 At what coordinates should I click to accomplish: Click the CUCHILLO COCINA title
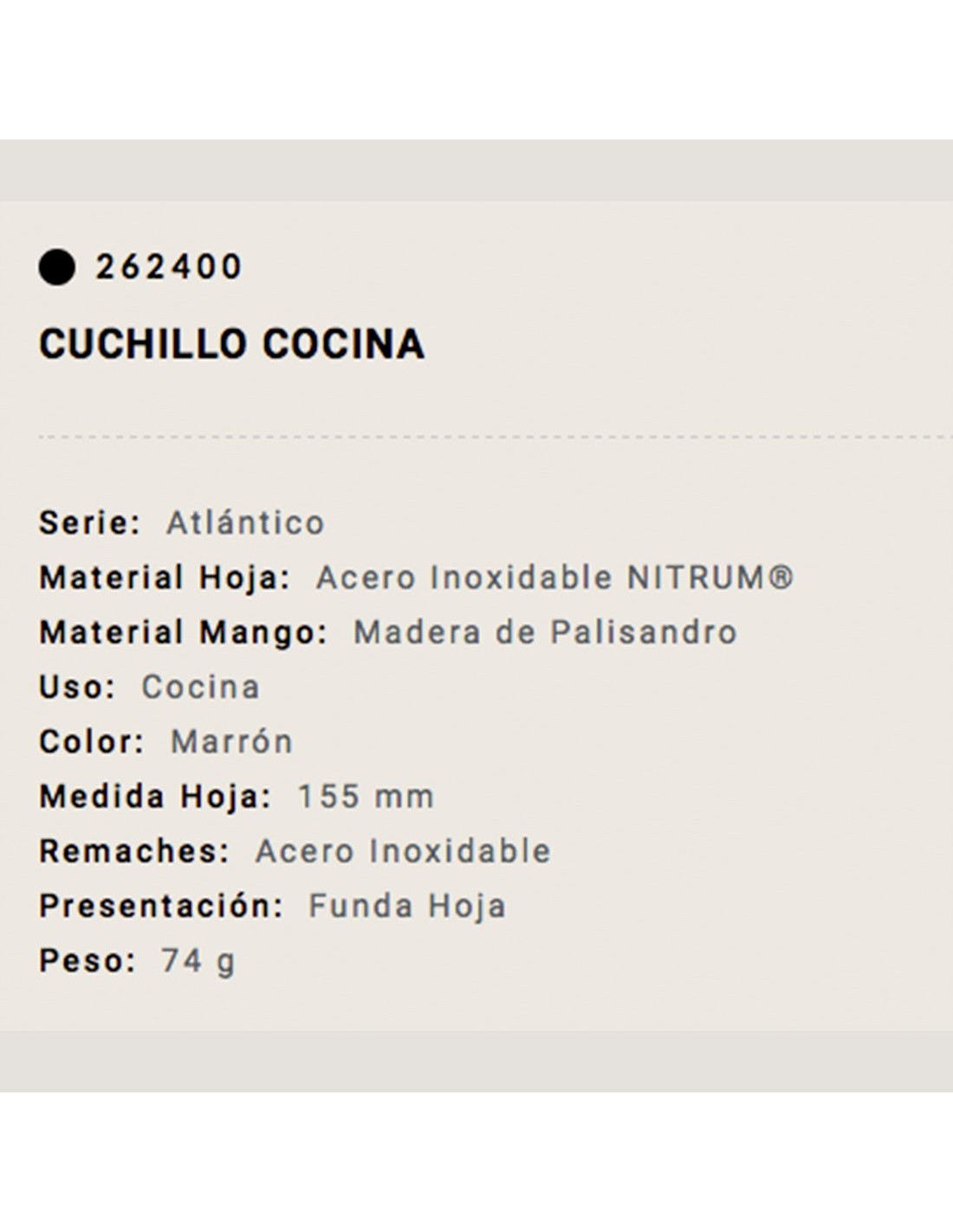(232, 344)
